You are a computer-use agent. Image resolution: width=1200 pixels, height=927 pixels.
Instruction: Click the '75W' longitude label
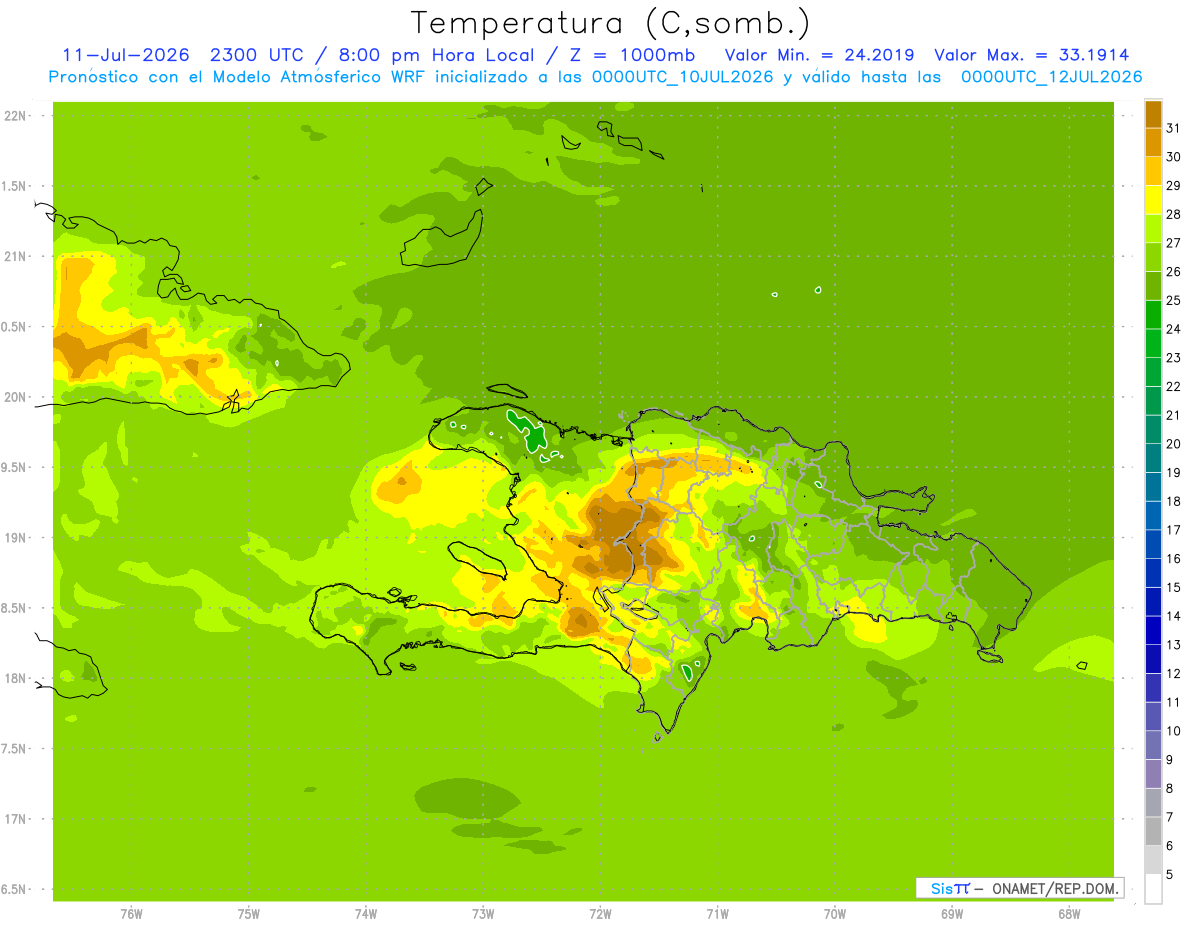tap(248, 914)
